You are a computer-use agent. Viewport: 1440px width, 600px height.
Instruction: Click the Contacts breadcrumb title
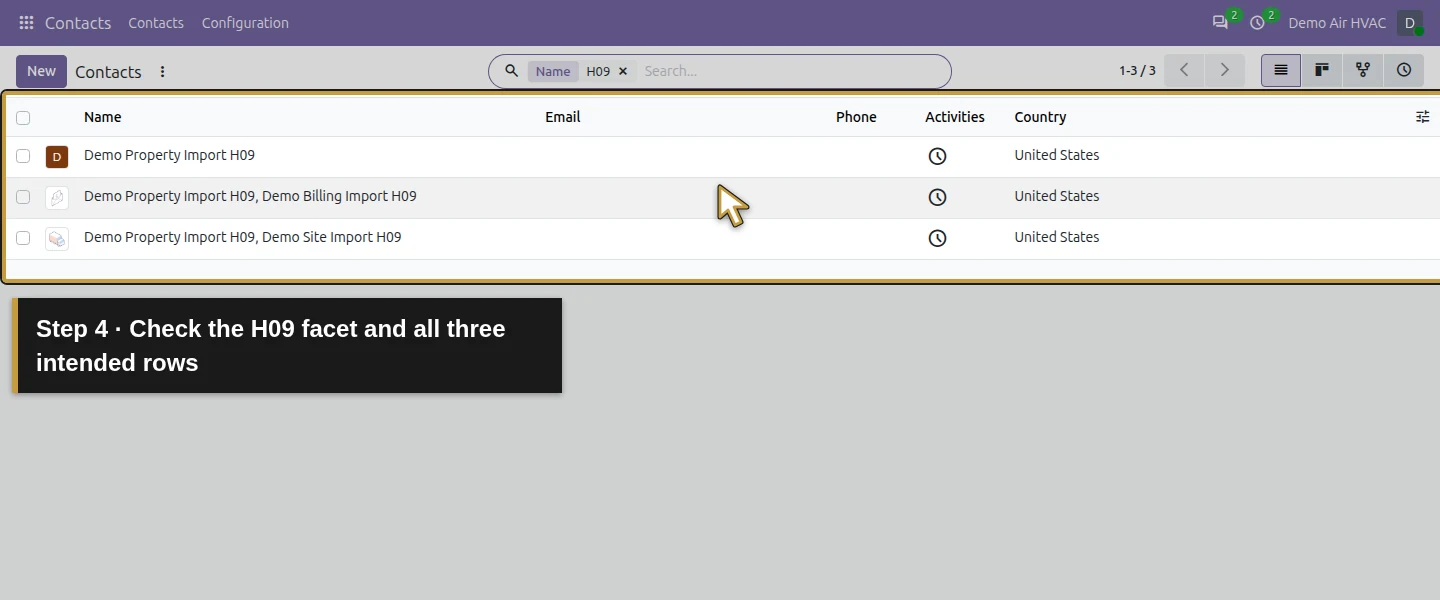(x=108, y=72)
